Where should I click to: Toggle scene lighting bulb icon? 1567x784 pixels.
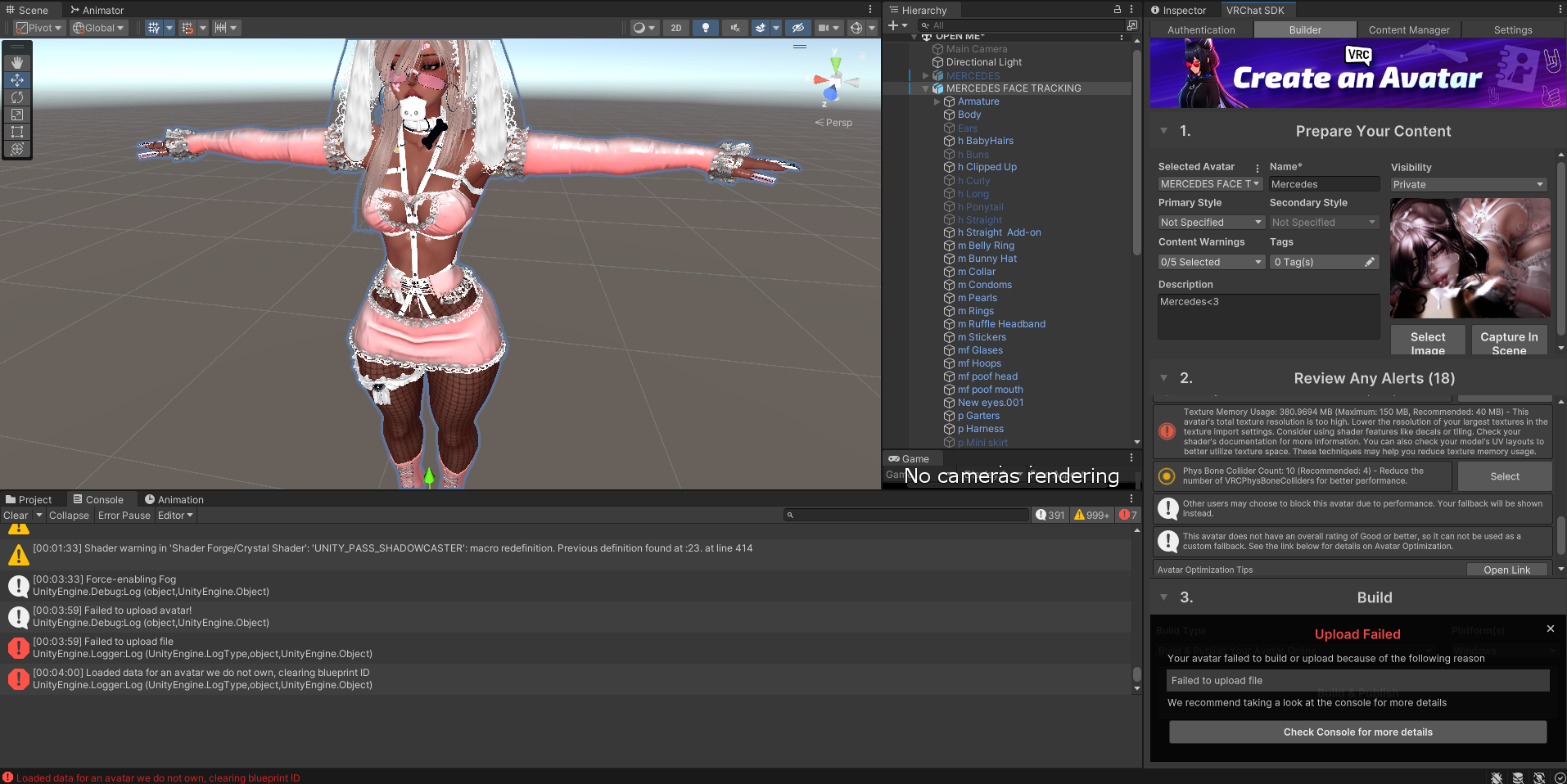pyautogui.click(x=706, y=28)
